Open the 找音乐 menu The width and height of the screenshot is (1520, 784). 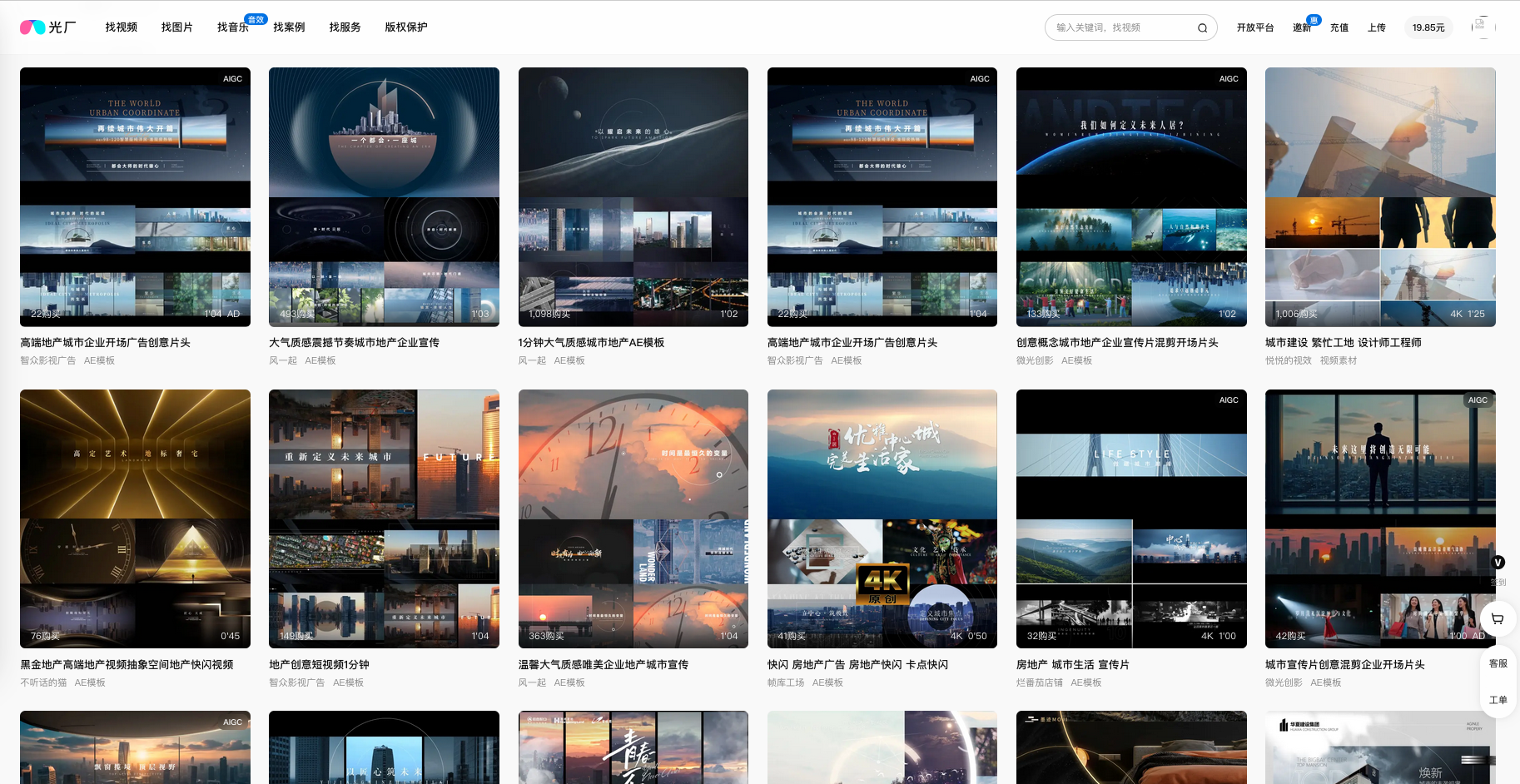[233, 27]
